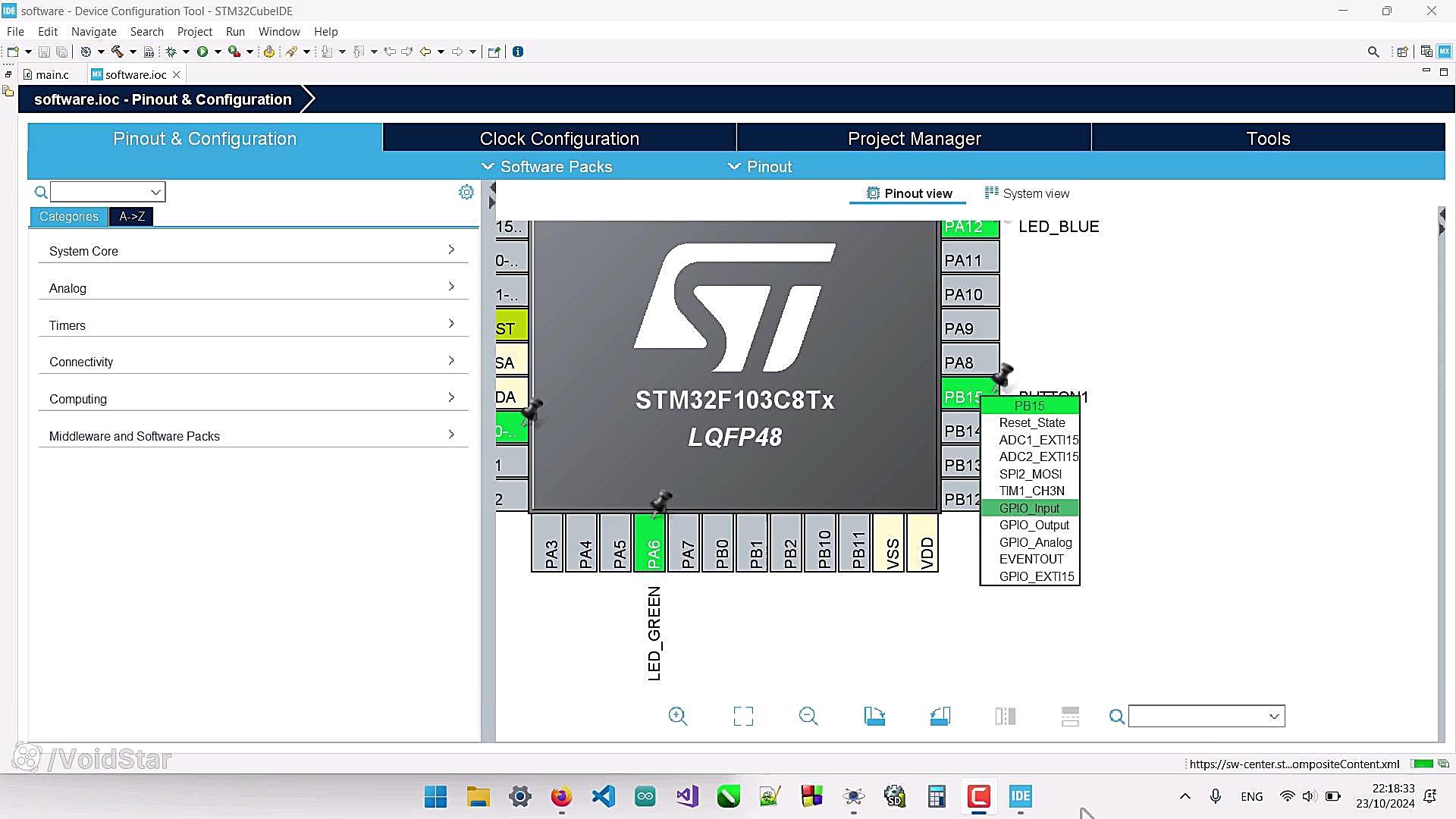Select the Categories view toggle
This screenshot has height=819, width=1456.
pos(69,217)
